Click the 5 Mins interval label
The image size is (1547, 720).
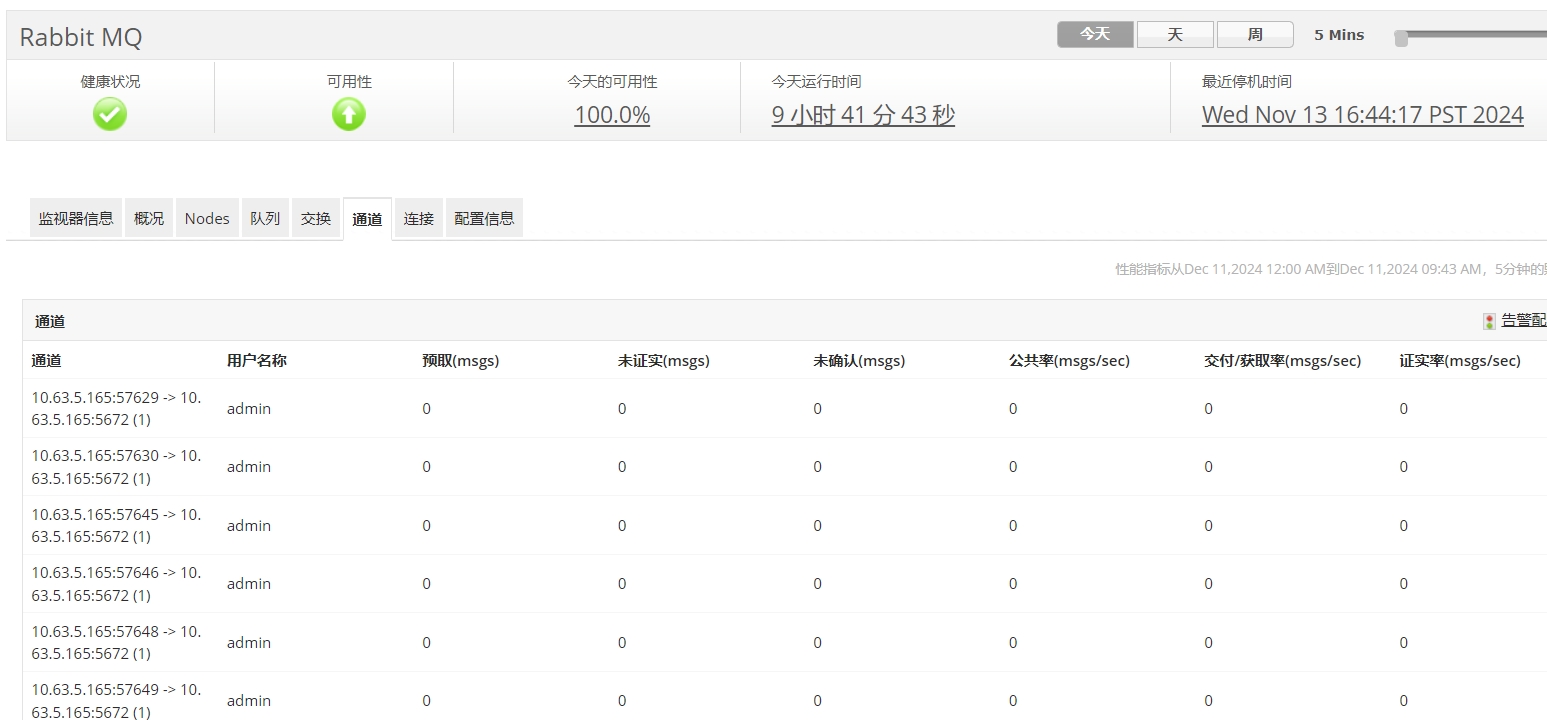(x=1339, y=35)
